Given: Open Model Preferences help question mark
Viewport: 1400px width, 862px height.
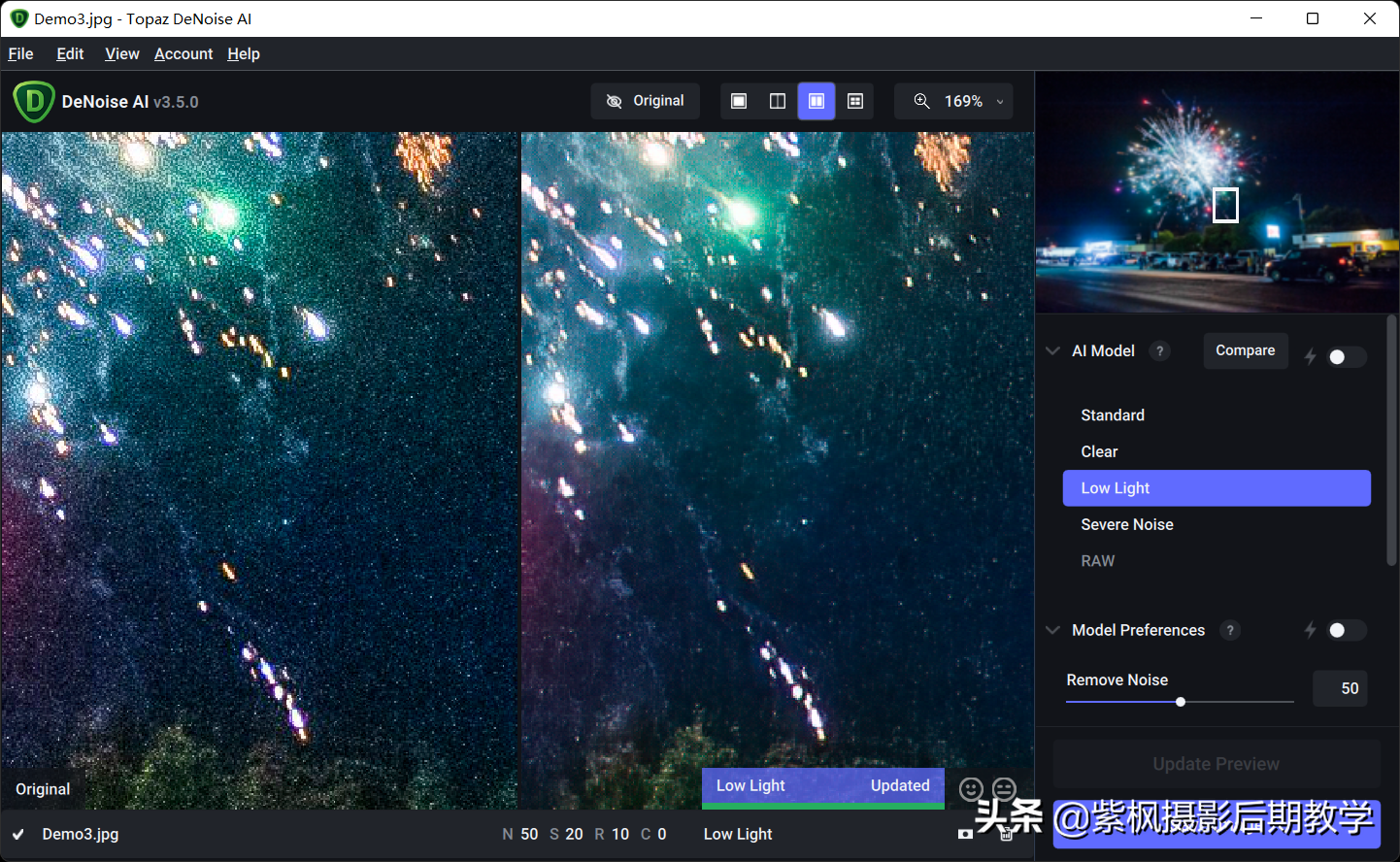Looking at the screenshot, I should click(x=1230, y=630).
